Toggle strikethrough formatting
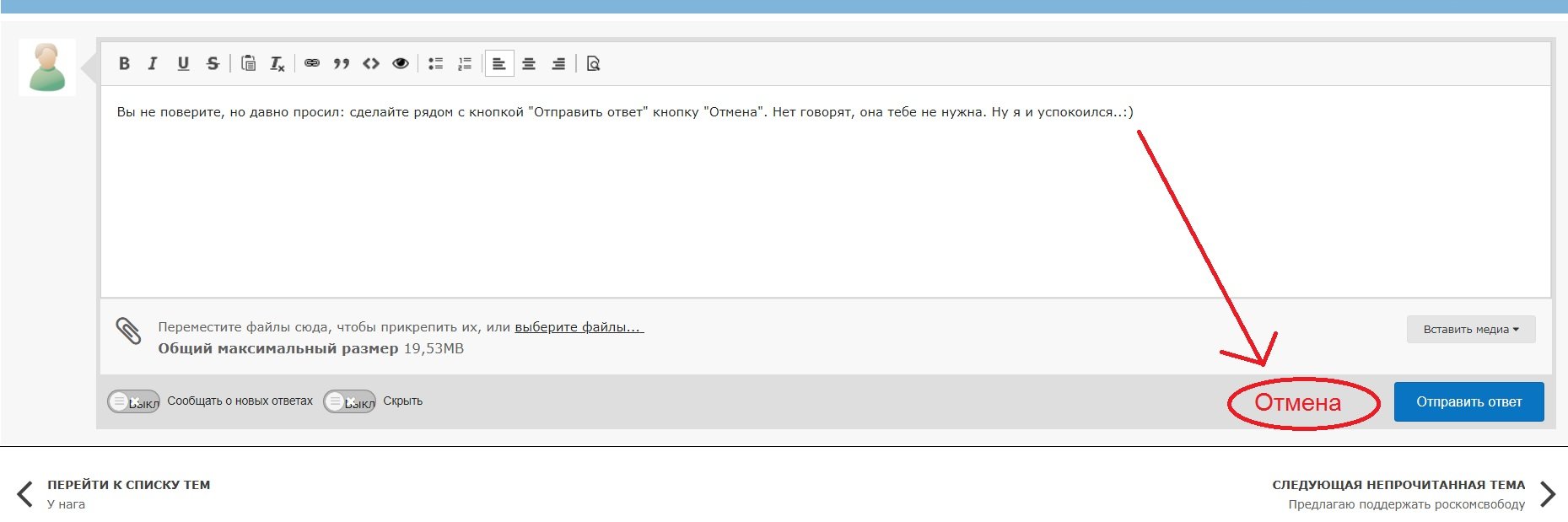The image size is (1568, 522). [213, 63]
